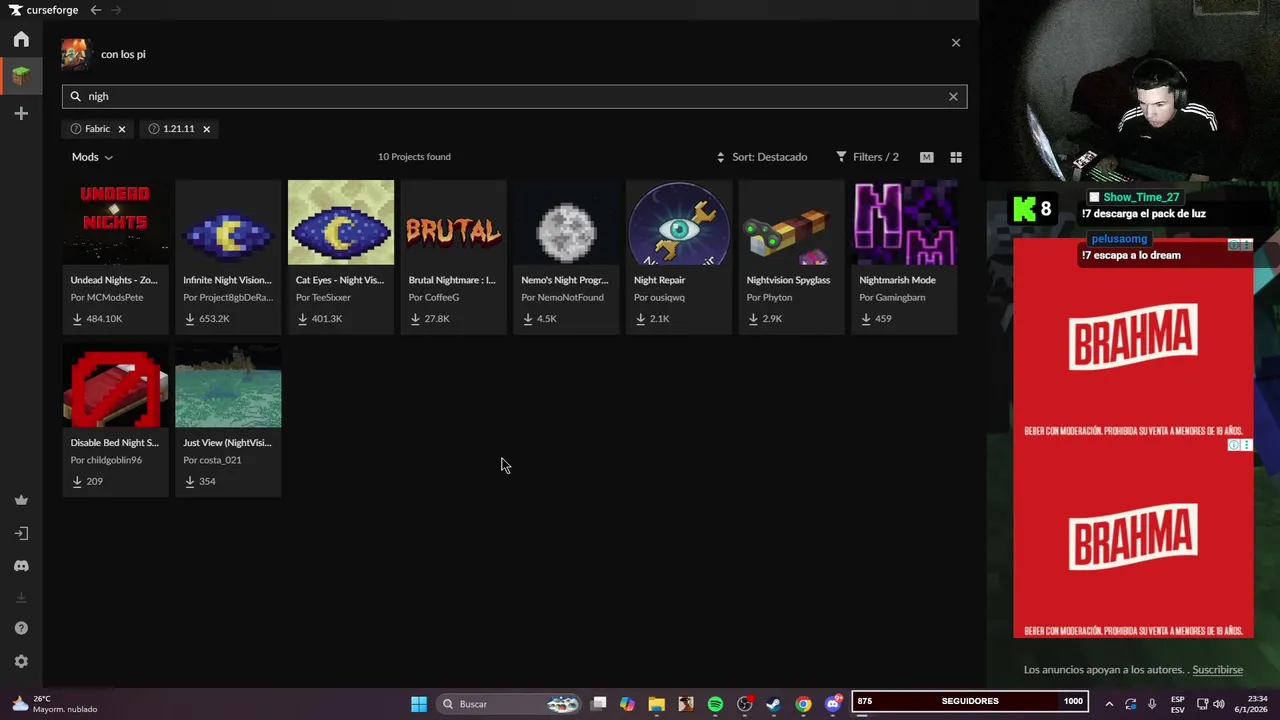Open Brutal Nightmare mod thumbnail
The width and height of the screenshot is (1280, 720).
(454, 222)
